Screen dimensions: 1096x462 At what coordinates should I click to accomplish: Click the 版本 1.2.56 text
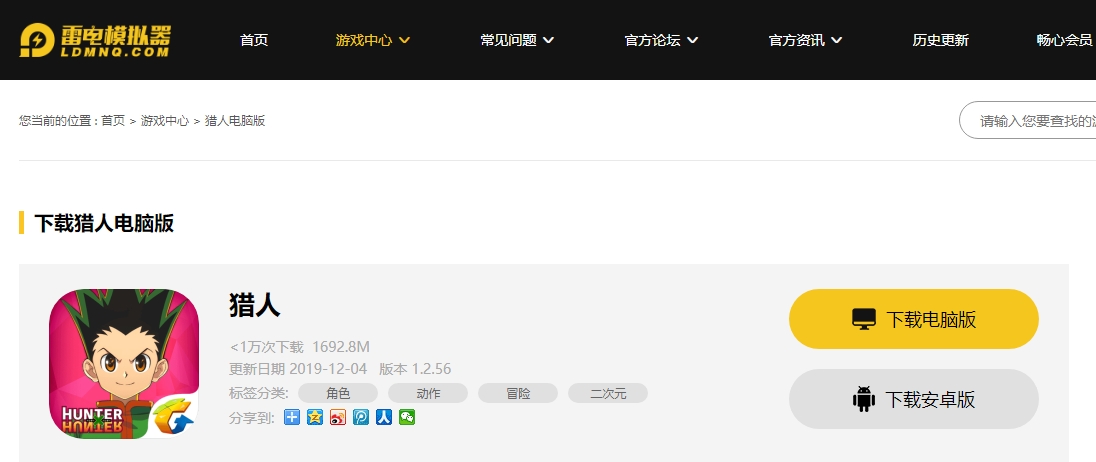click(415, 368)
